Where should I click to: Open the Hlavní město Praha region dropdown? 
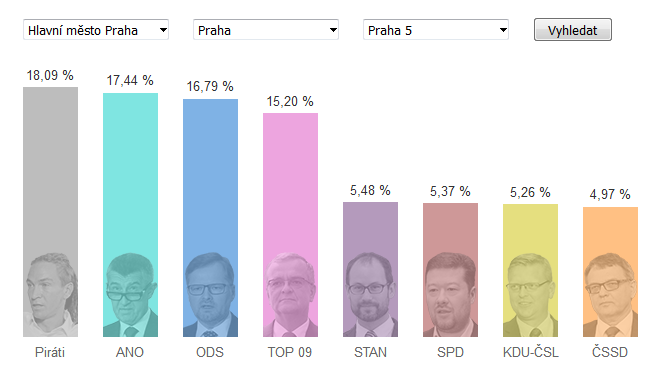click(96, 29)
